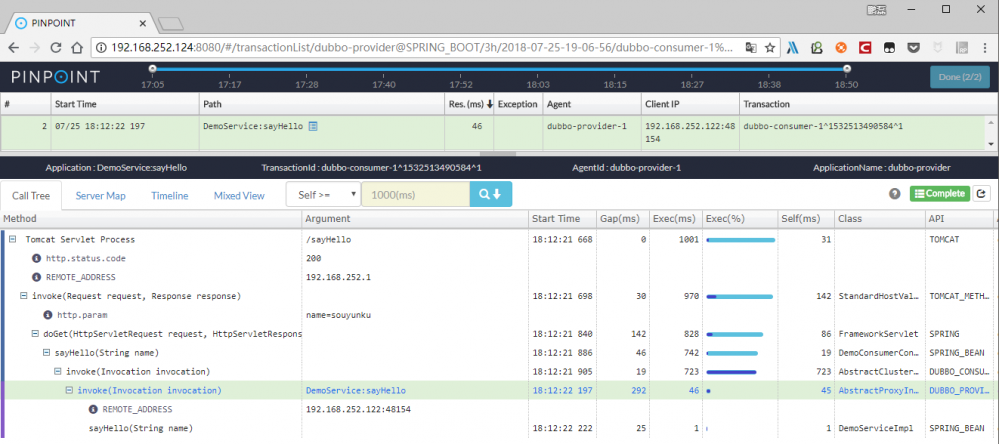Click the green Complete button
999x444 pixels.
(939, 194)
